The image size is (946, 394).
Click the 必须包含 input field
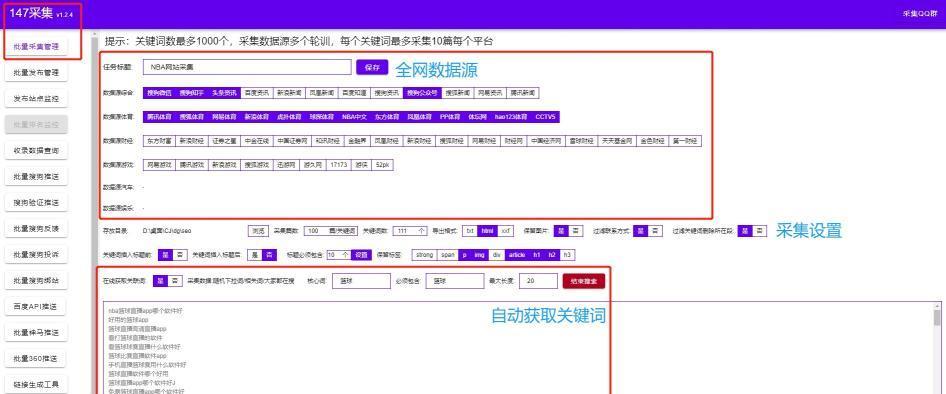(x=454, y=281)
